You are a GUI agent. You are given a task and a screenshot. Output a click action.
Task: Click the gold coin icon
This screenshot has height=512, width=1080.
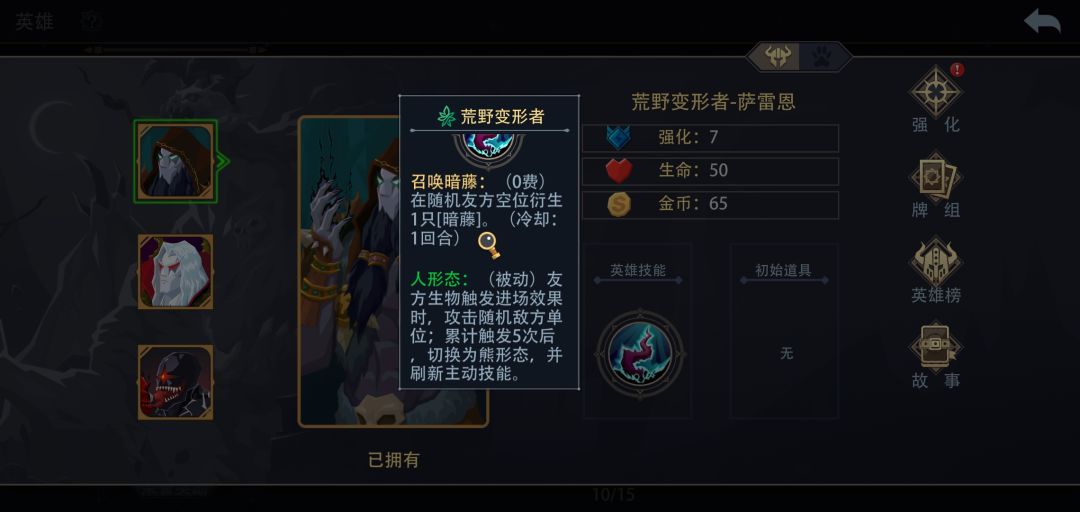(x=619, y=205)
